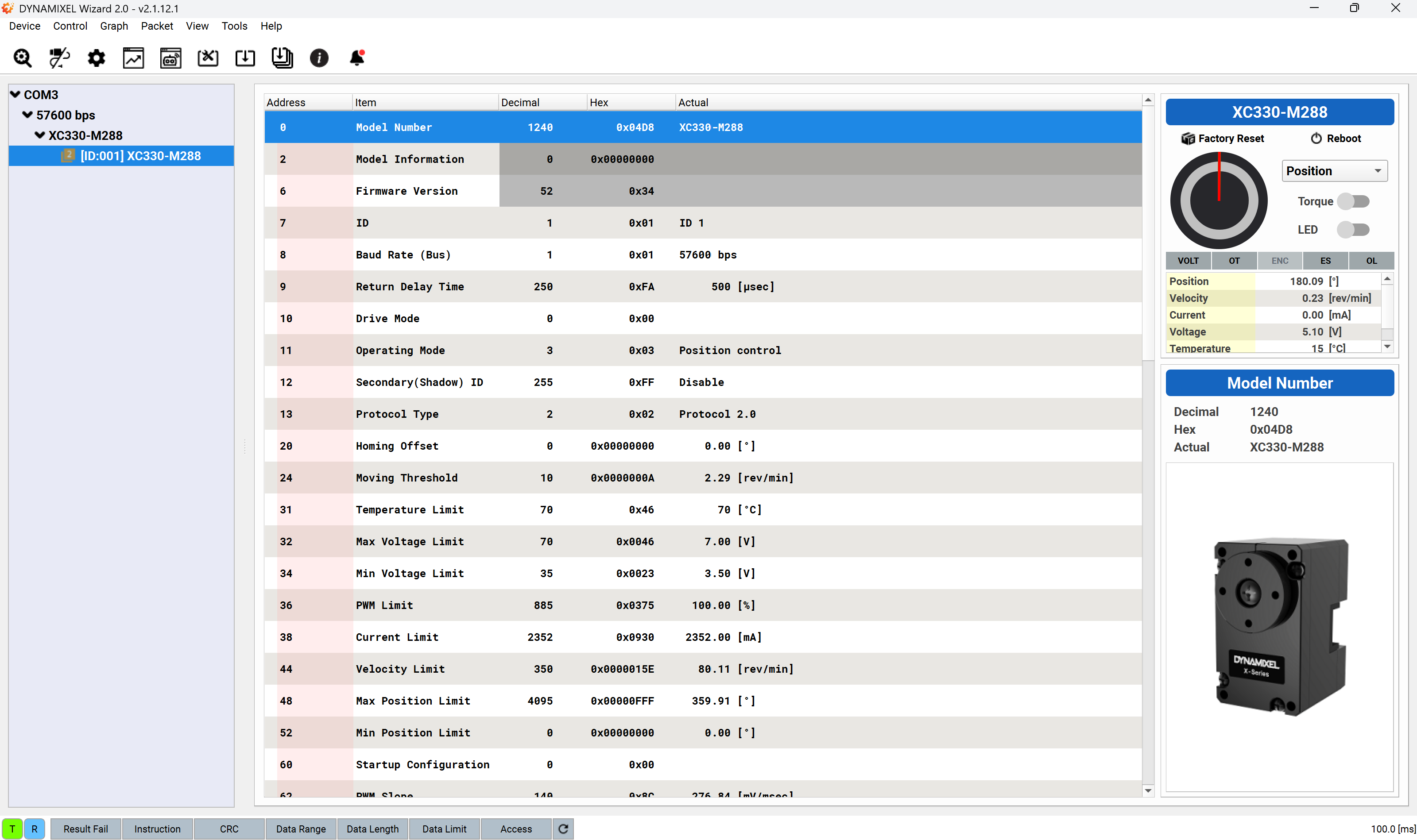Click the CRC button

coord(229,828)
